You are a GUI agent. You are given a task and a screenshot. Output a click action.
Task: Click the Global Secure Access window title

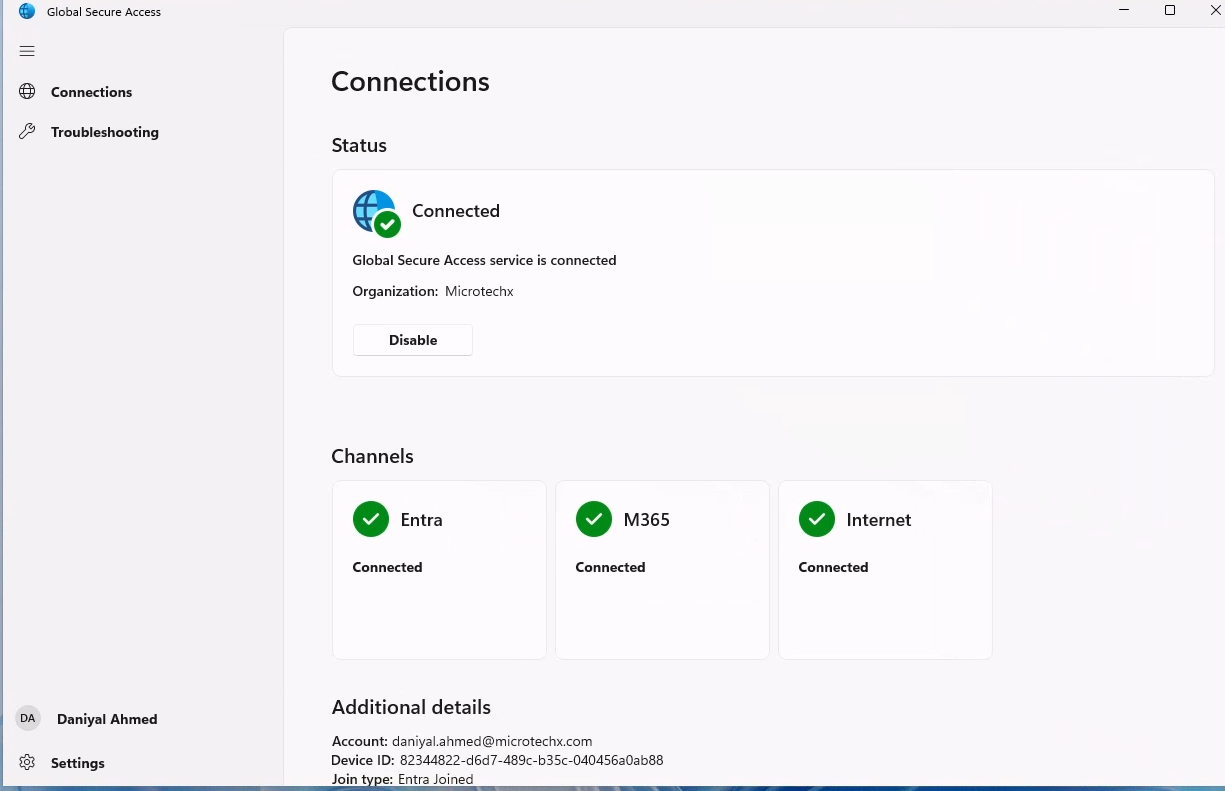104,12
